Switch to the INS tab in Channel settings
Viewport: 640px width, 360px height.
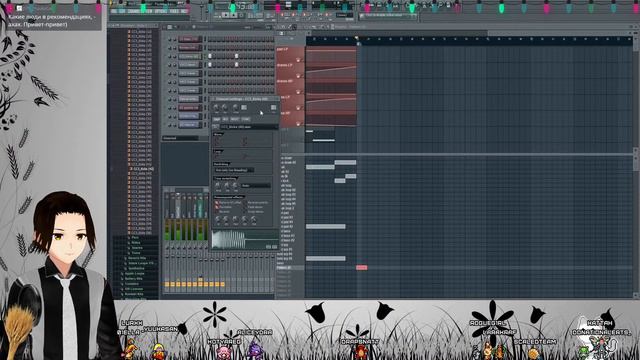pos(225,119)
